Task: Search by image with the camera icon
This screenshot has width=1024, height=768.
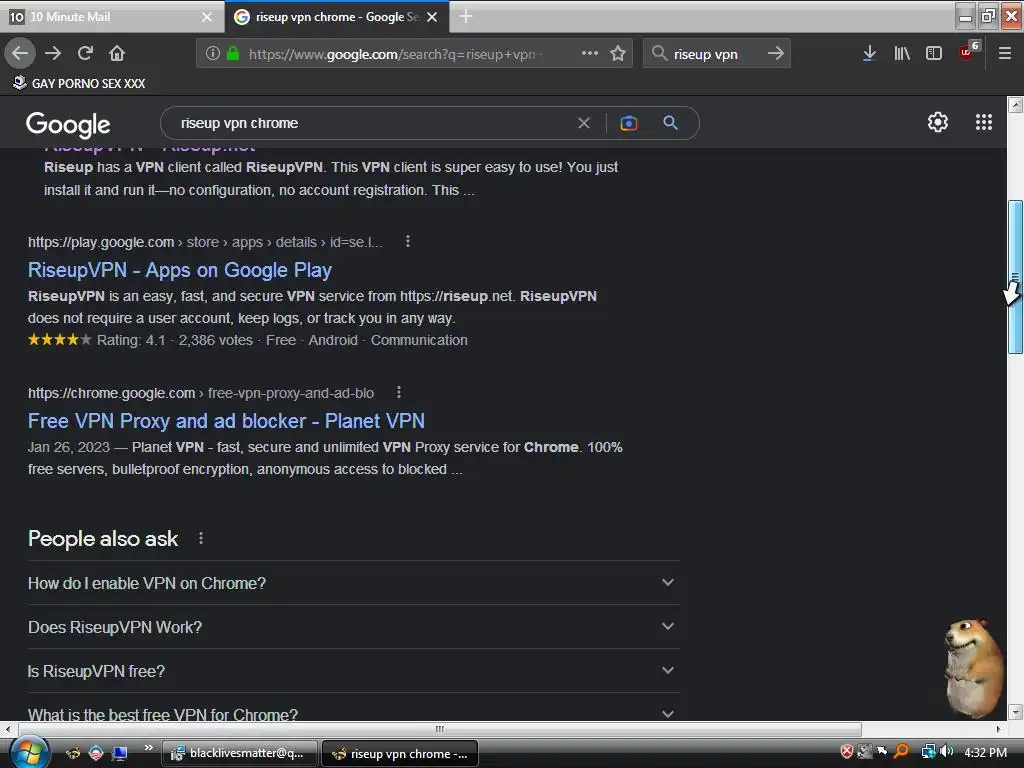Action: point(628,123)
